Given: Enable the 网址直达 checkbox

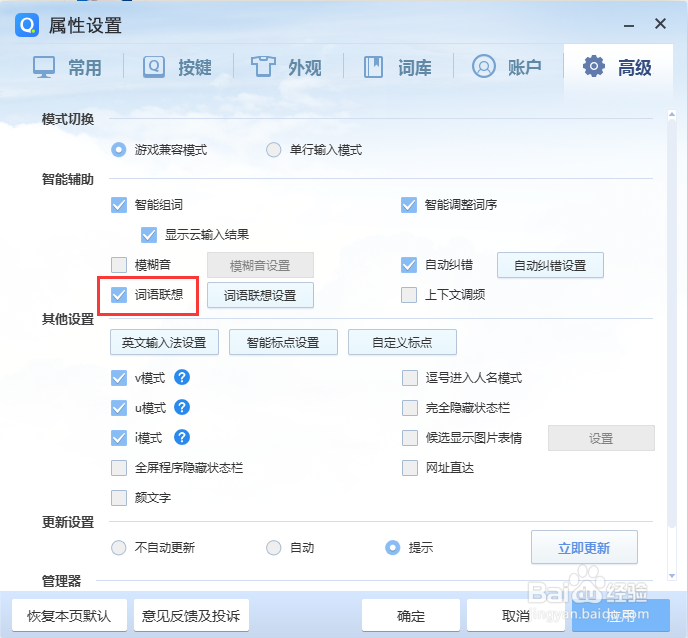Looking at the screenshot, I should pos(409,468).
